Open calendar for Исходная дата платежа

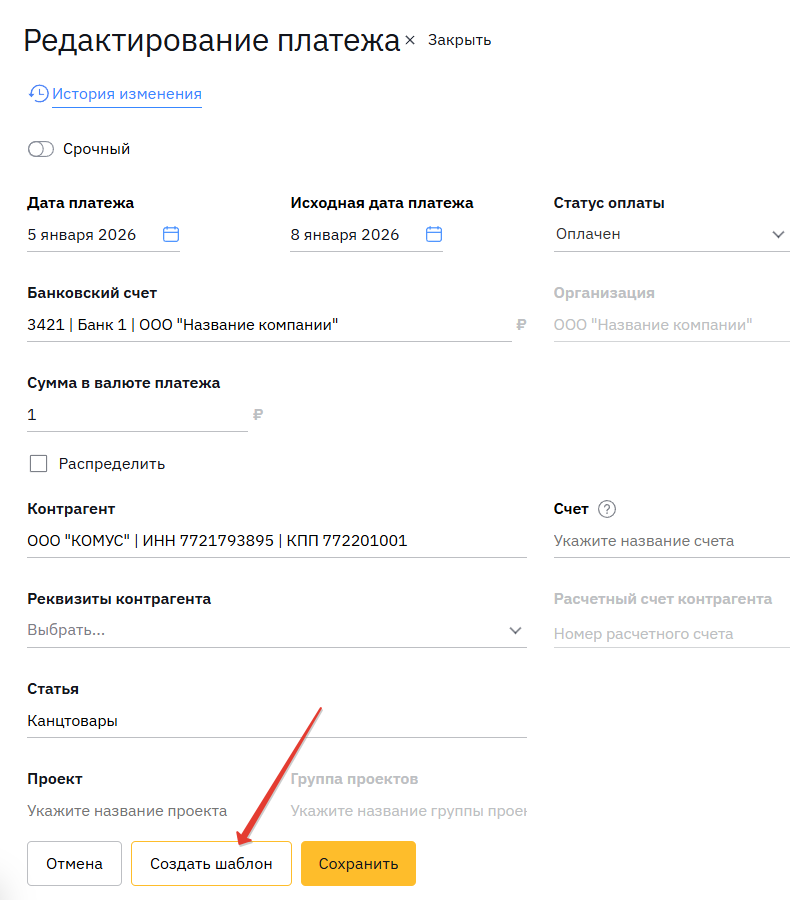pos(434,234)
